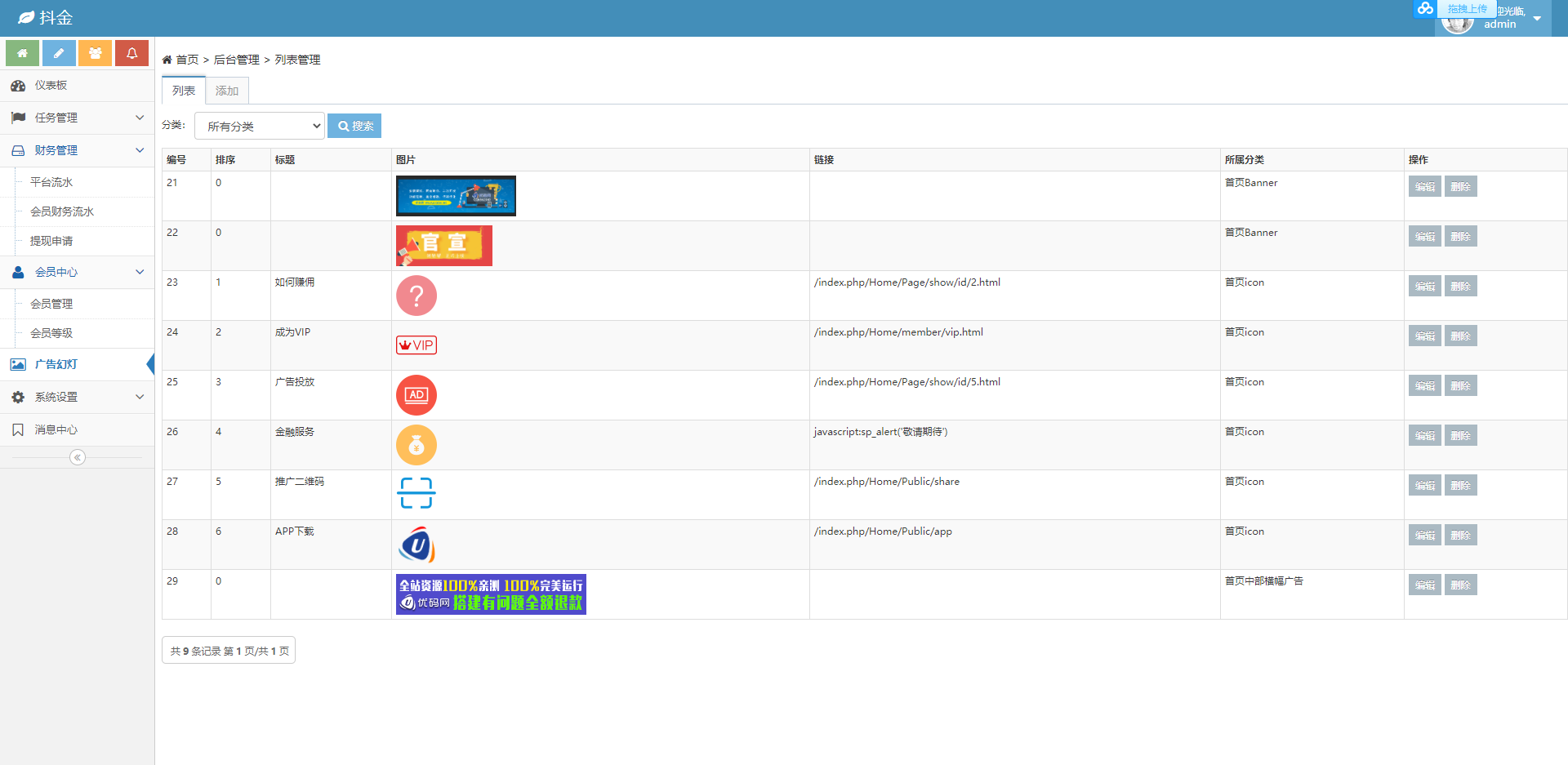Expand the 系统设置 sidebar menu
The image size is (1568, 765).
pos(77,397)
